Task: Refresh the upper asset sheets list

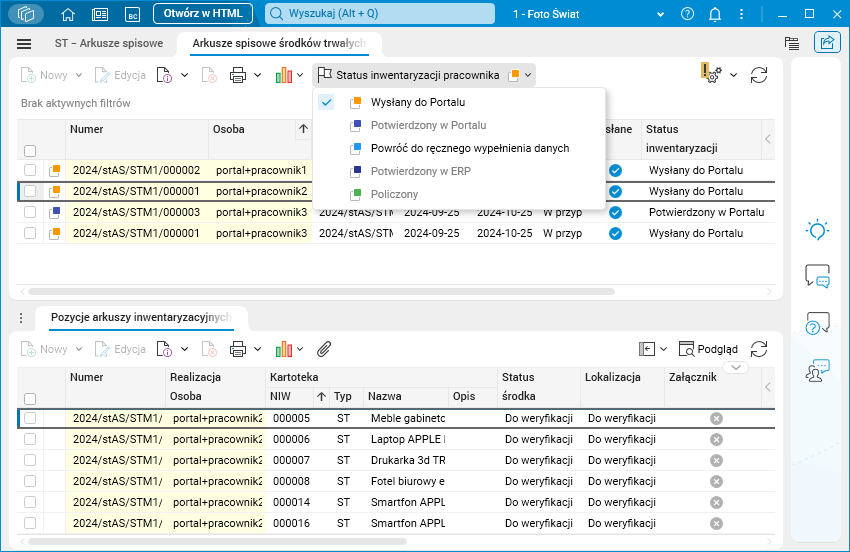Action: tap(759, 75)
